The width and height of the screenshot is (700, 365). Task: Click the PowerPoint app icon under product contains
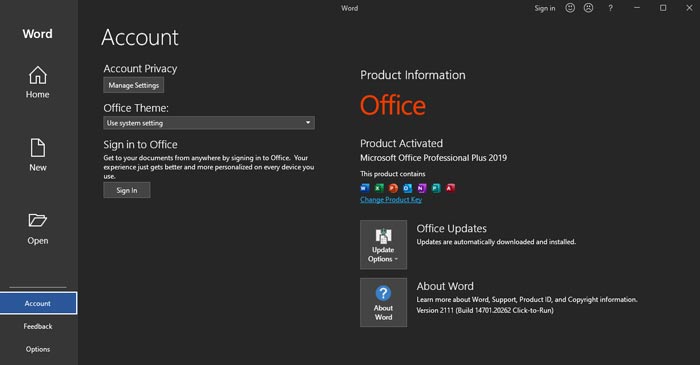click(x=393, y=188)
